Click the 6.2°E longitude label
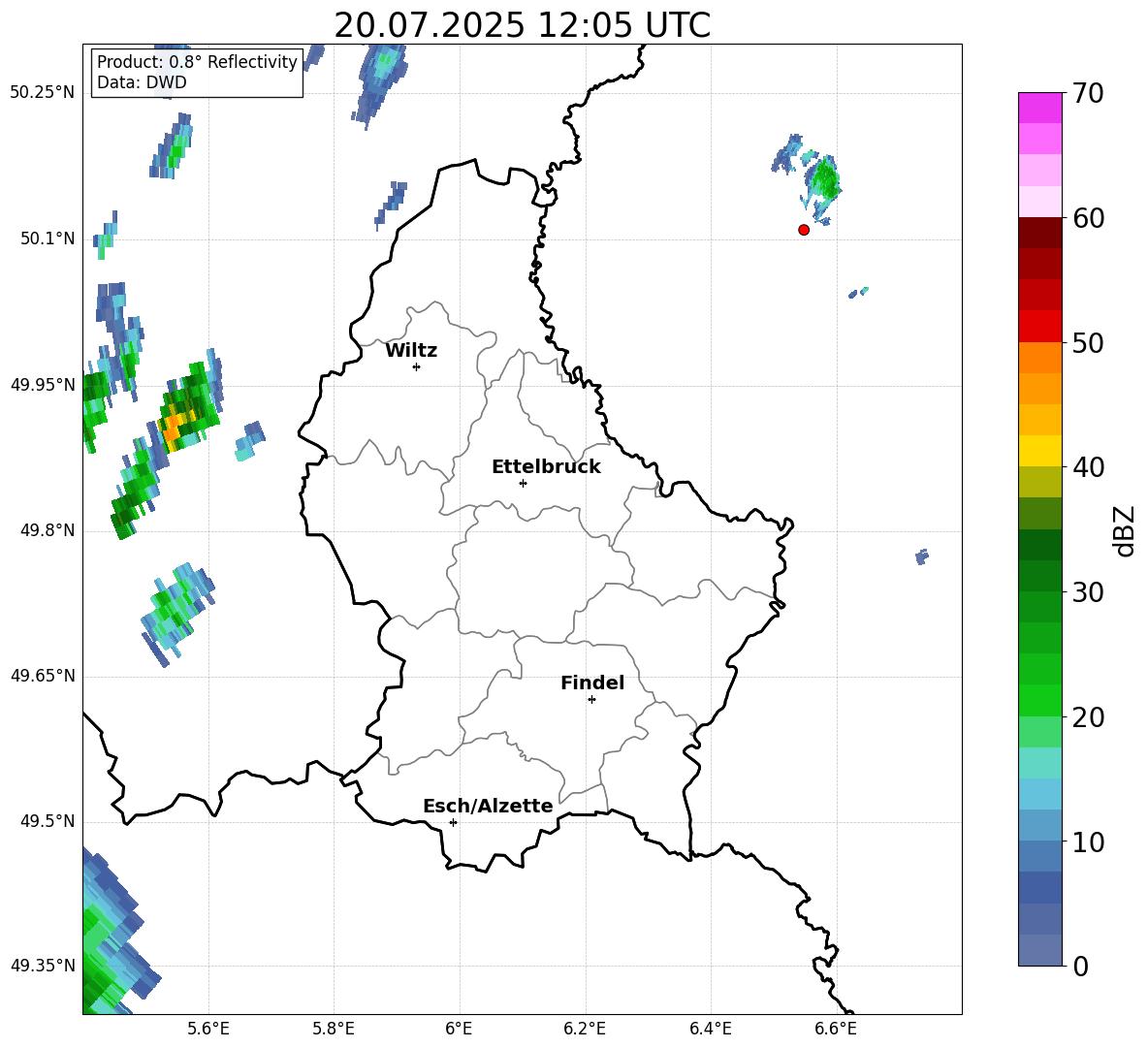Screen dimensions: 1148x1048 pos(585,1029)
